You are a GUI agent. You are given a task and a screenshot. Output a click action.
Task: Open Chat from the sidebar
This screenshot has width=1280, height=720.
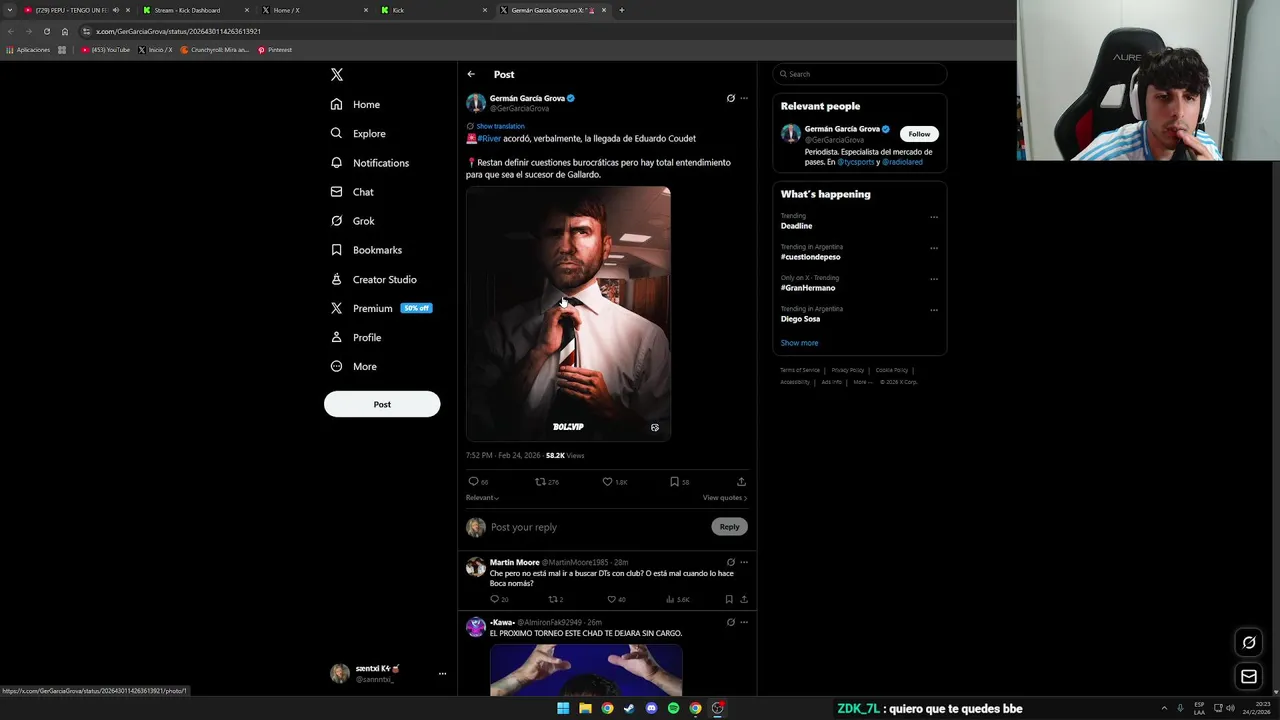[352, 192]
